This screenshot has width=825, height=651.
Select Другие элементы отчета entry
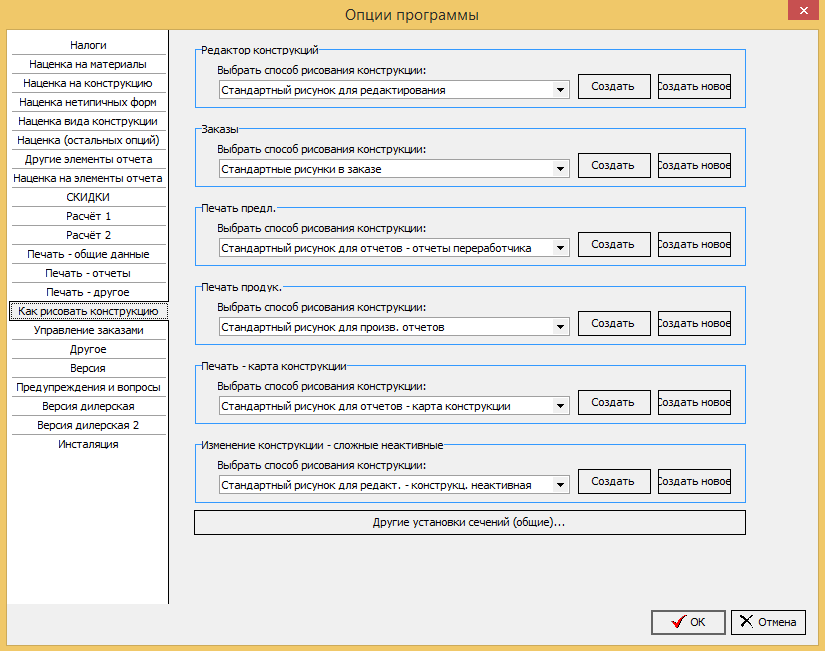coord(88,159)
